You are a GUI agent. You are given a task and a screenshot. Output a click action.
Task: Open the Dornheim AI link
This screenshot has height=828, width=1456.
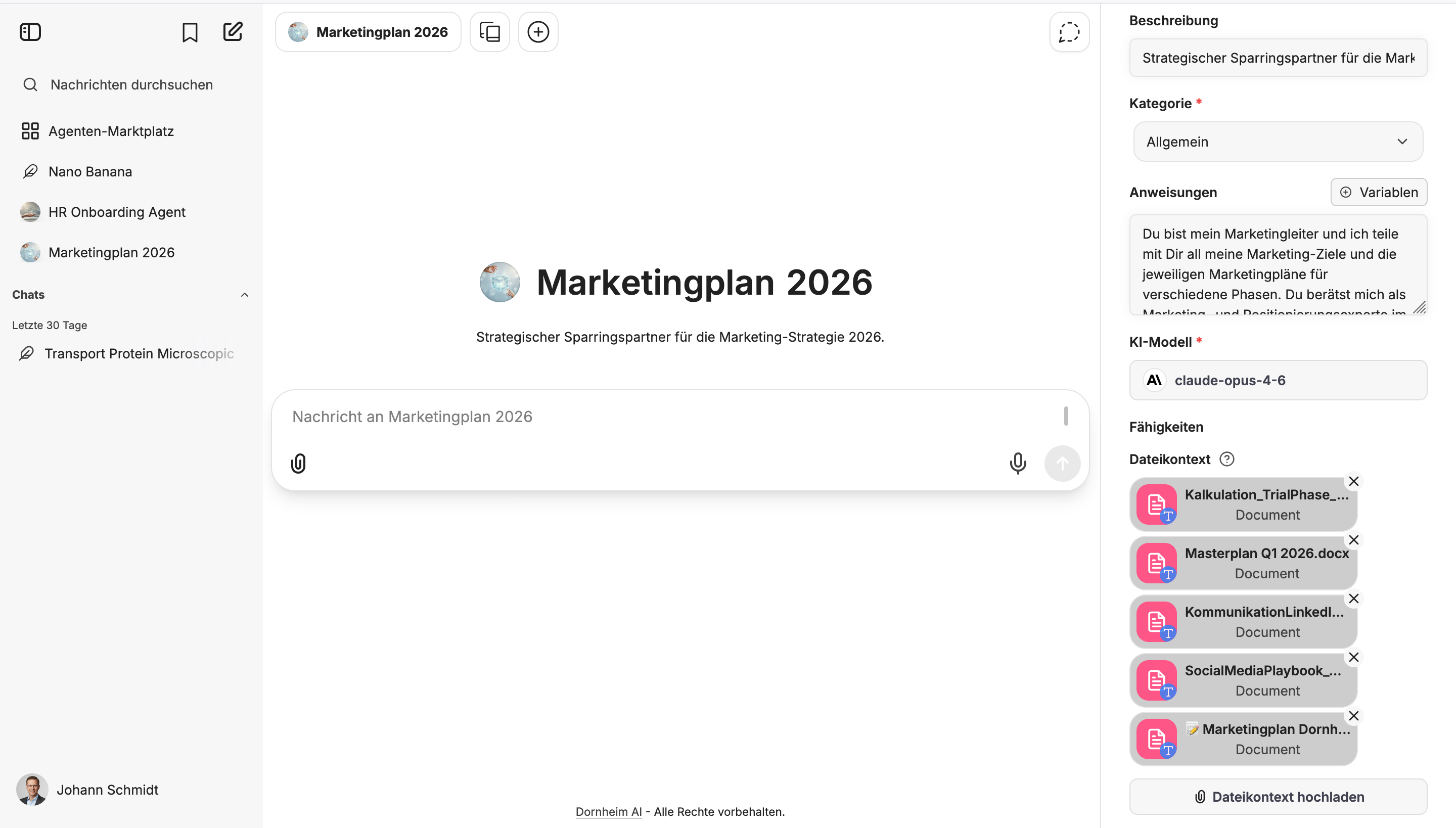point(608,811)
